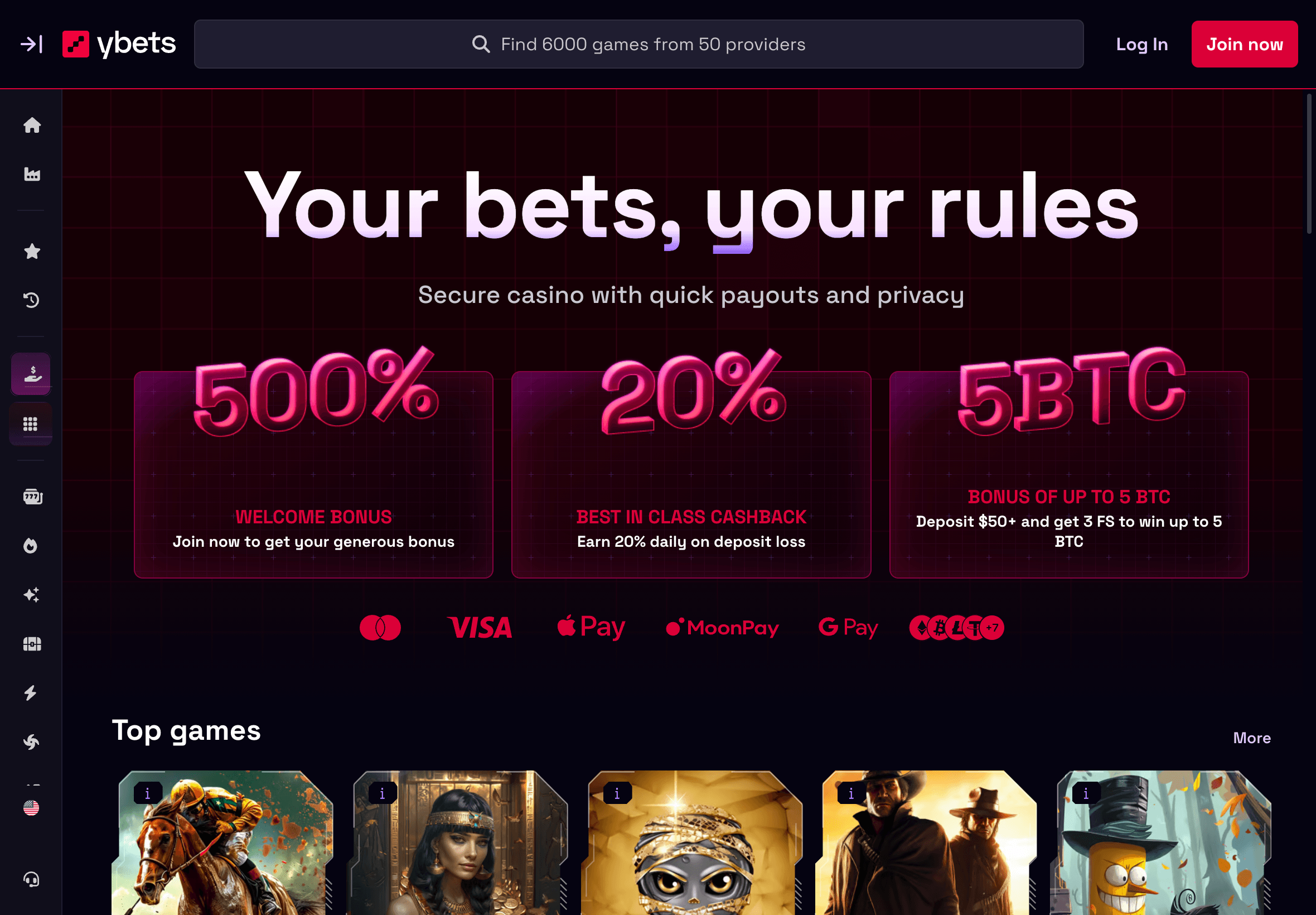Select the lightning icon in sidebar
Screen dimensions: 1316x915
[32, 692]
